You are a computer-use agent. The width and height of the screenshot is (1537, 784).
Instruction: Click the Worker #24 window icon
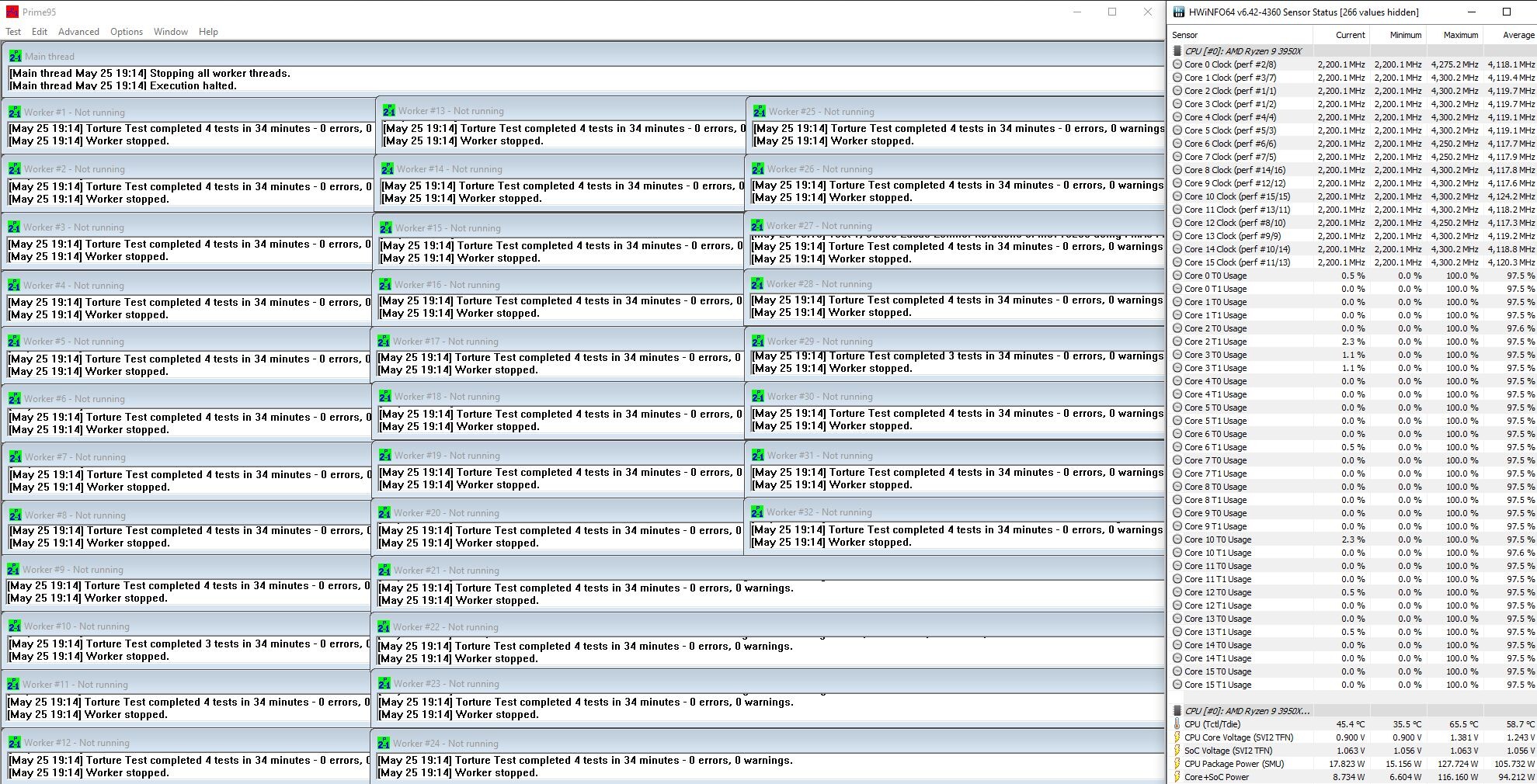384,743
